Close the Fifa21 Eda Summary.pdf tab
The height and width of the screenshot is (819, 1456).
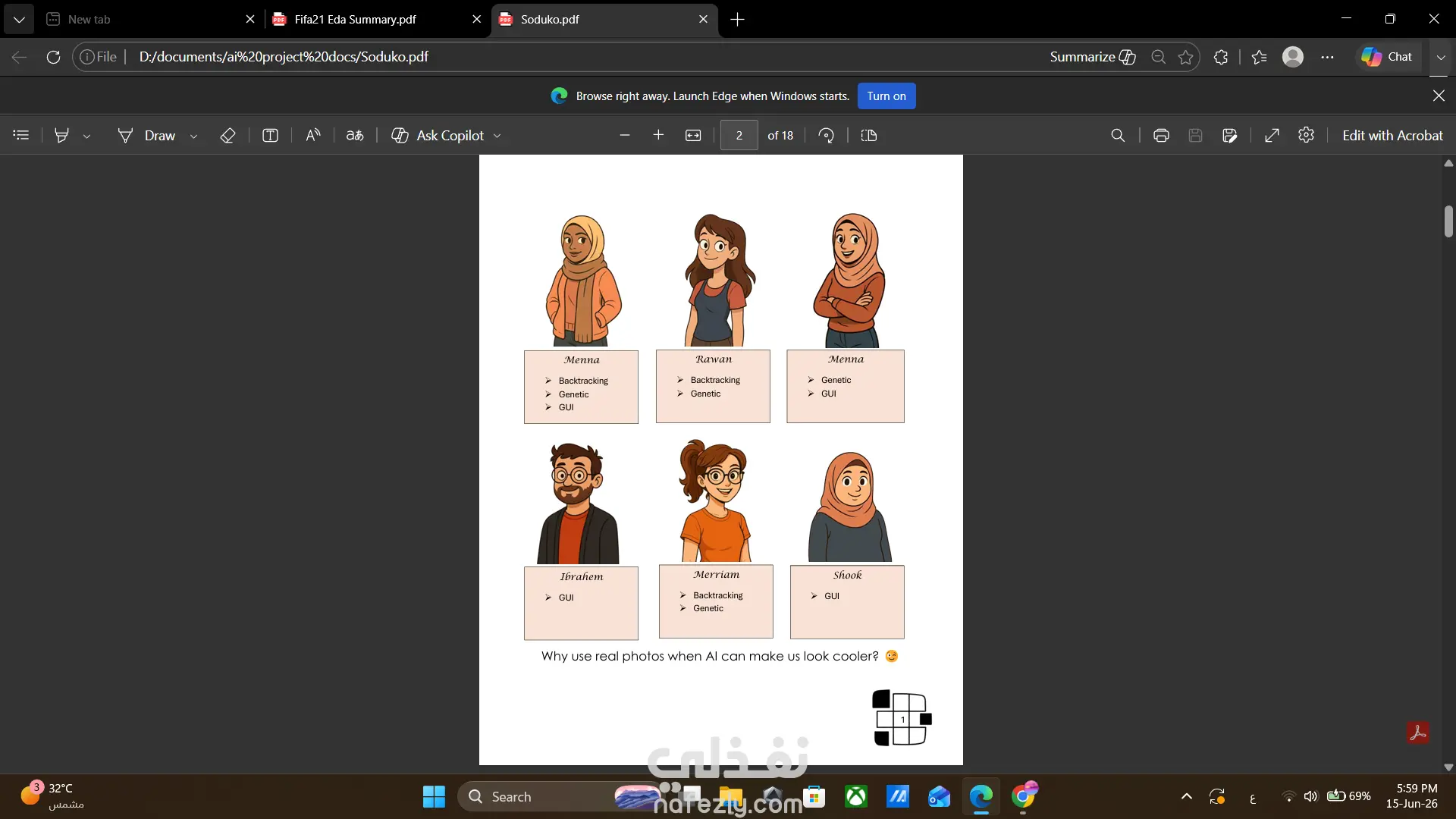(x=476, y=19)
